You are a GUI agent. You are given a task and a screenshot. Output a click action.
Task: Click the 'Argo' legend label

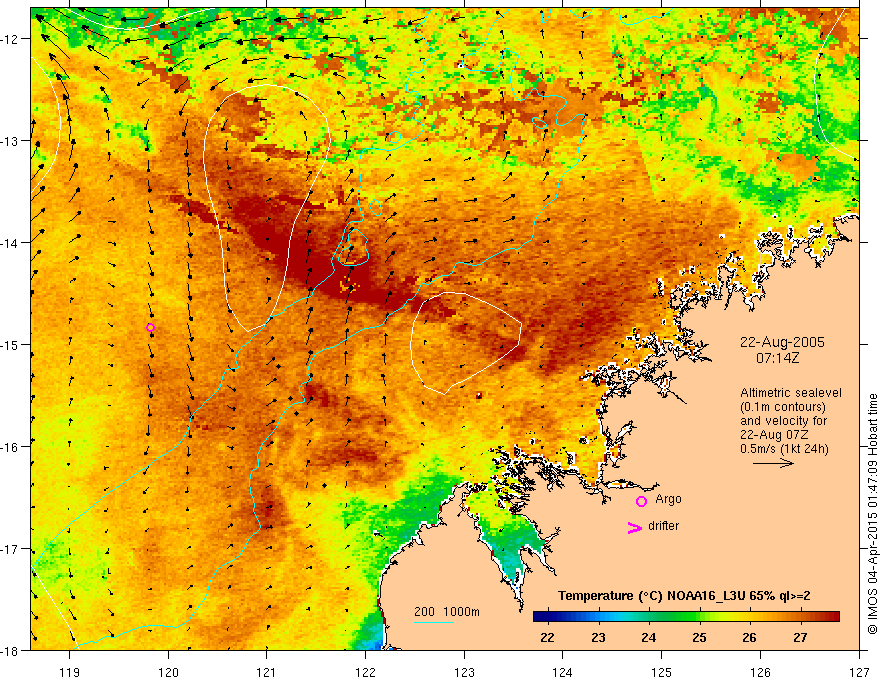668,499
